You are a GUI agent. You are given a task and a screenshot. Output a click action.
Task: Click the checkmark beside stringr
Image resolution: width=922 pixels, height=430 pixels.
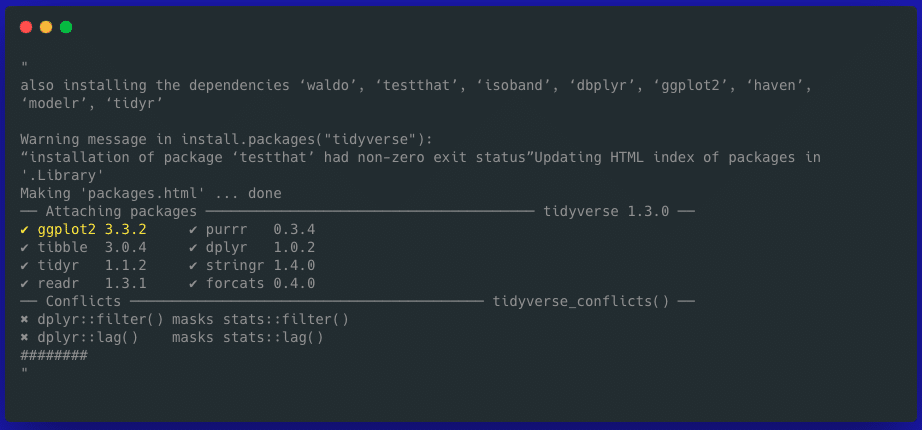[x=193, y=265]
